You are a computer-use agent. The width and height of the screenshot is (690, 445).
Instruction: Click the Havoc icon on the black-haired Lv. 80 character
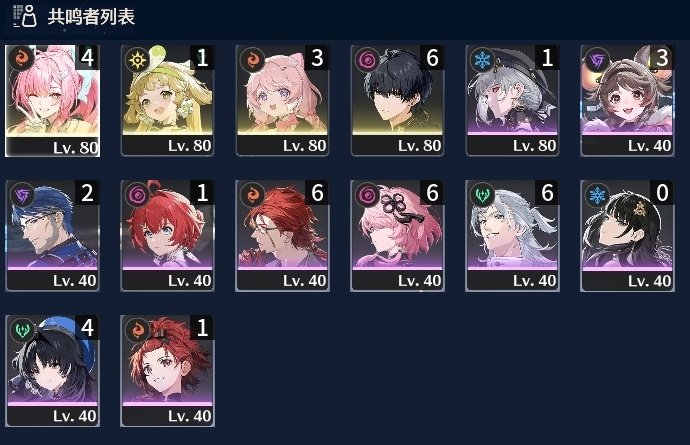pos(367,59)
